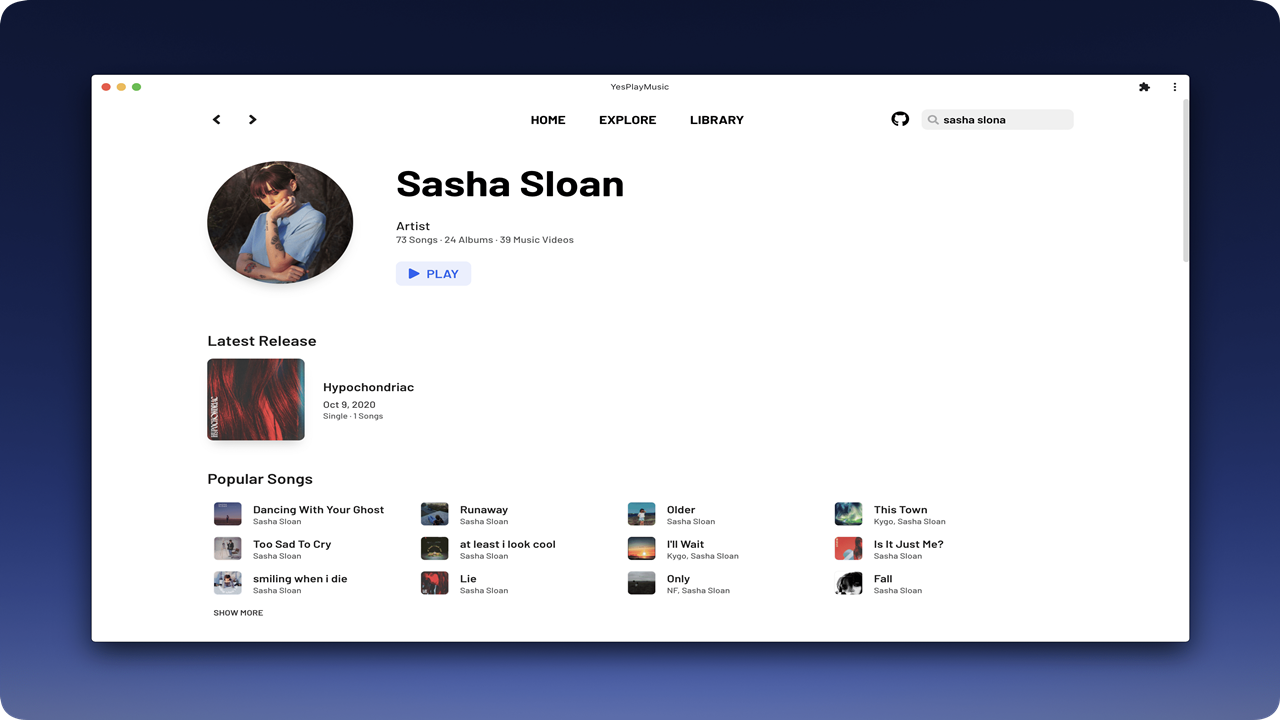This screenshot has height=720, width=1280.
Task: Open the Hypochondriac album cover
Action: tap(256, 399)
